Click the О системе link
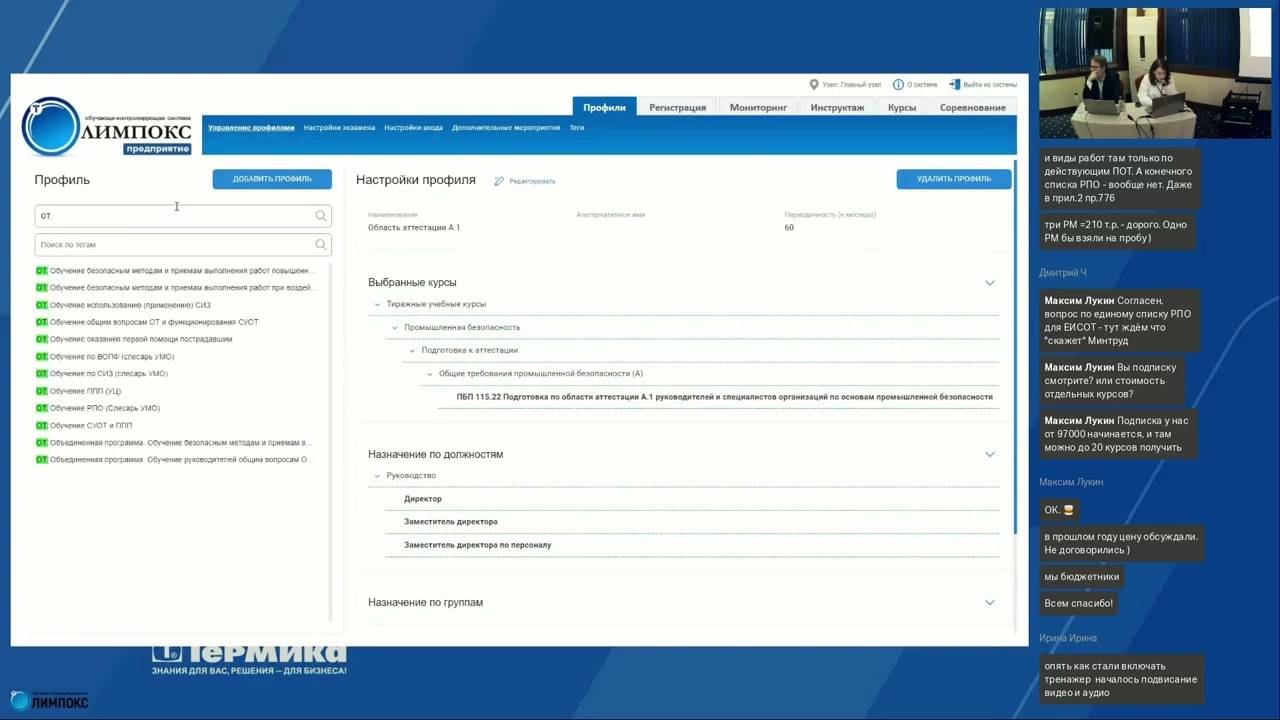 pos(922,85)
